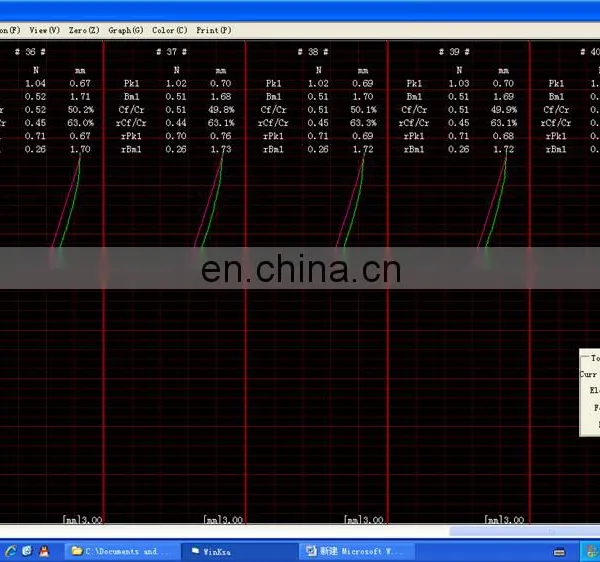The height and width of the screenshot is (562, 600).
Task: Click the 49.9% value in panel 39
Action: point(504,110)
